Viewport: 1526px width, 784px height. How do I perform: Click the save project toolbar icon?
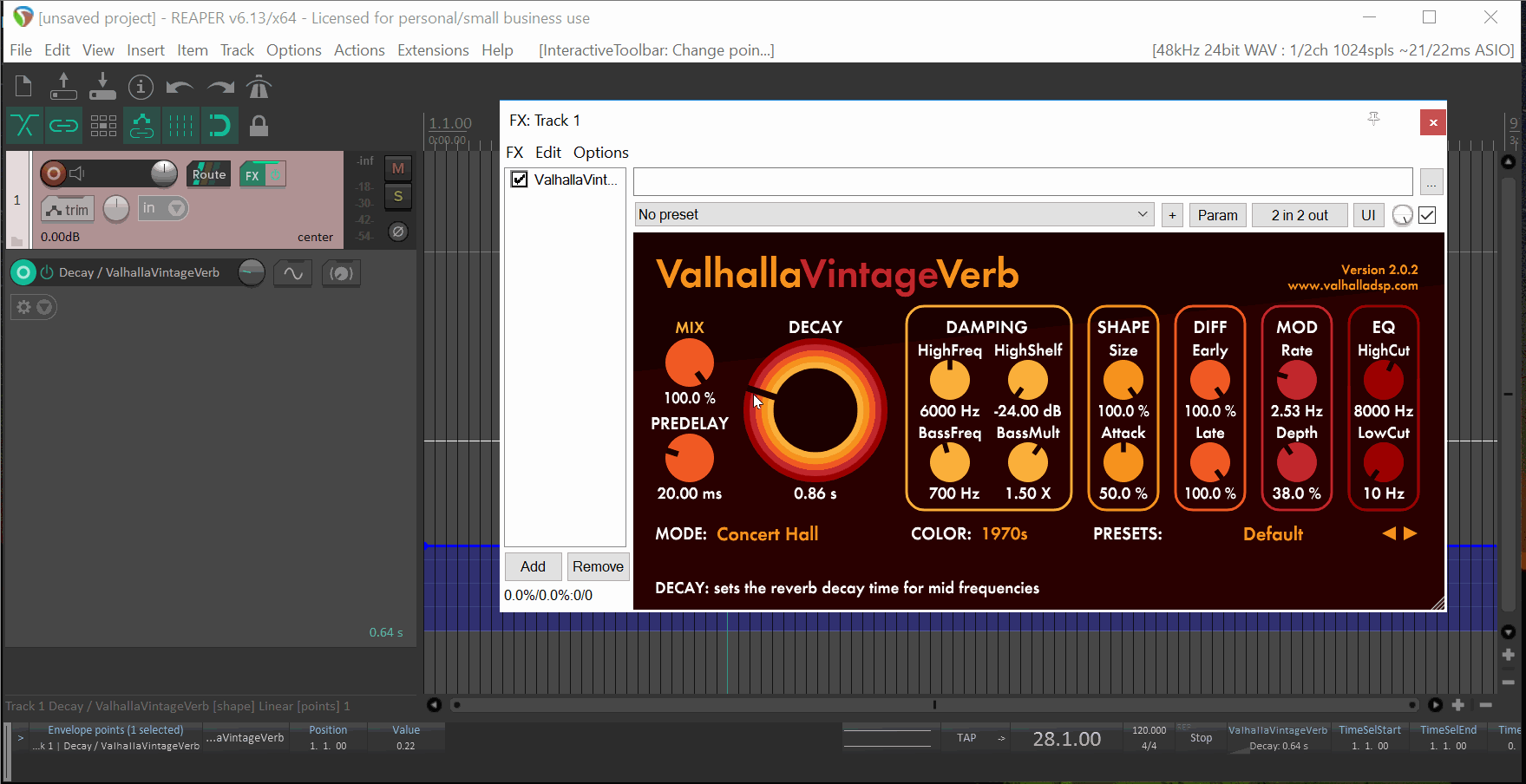pyautogui.click(x=102, y=87)
